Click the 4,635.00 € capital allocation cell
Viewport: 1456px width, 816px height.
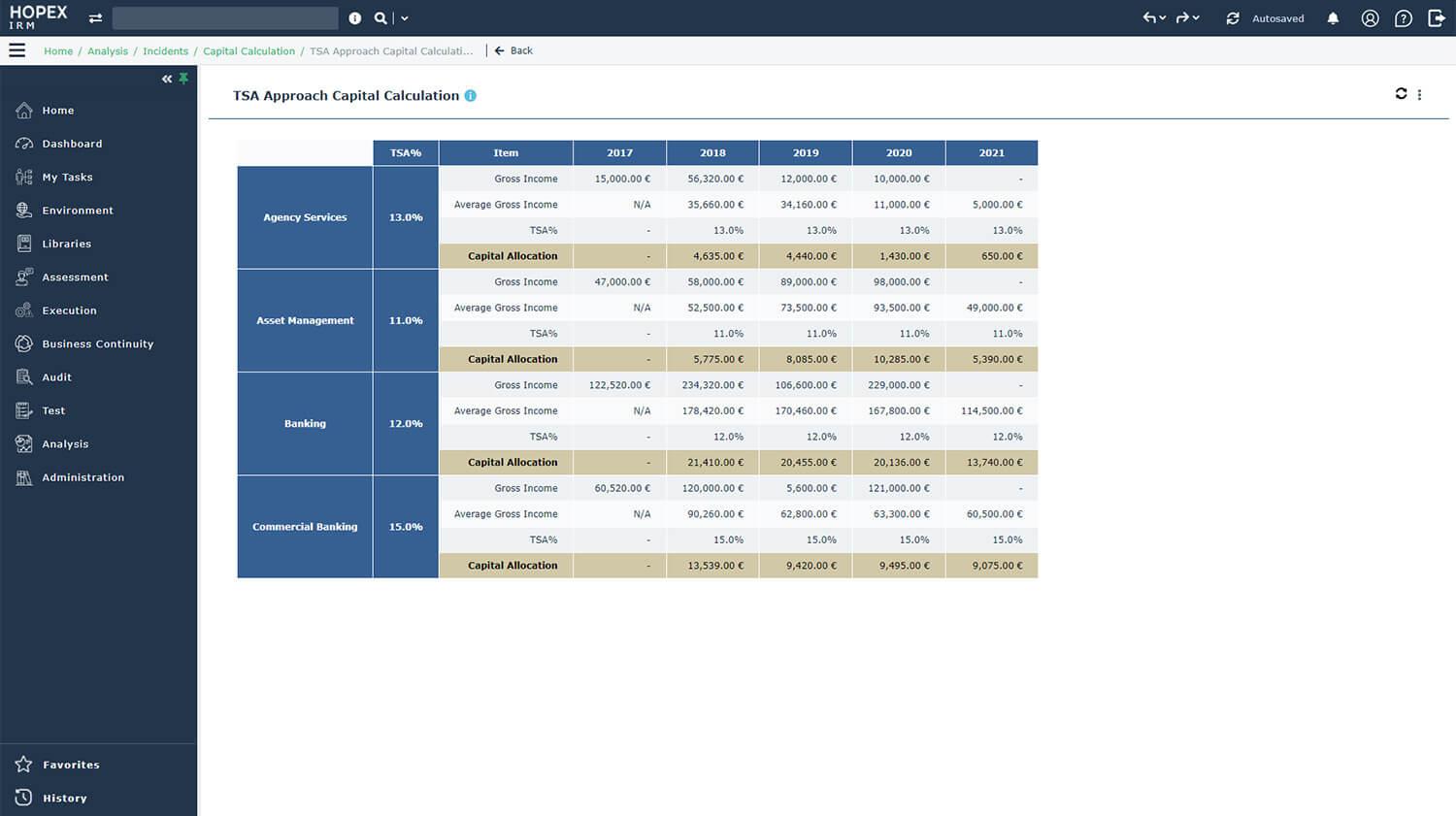point(712,256)
